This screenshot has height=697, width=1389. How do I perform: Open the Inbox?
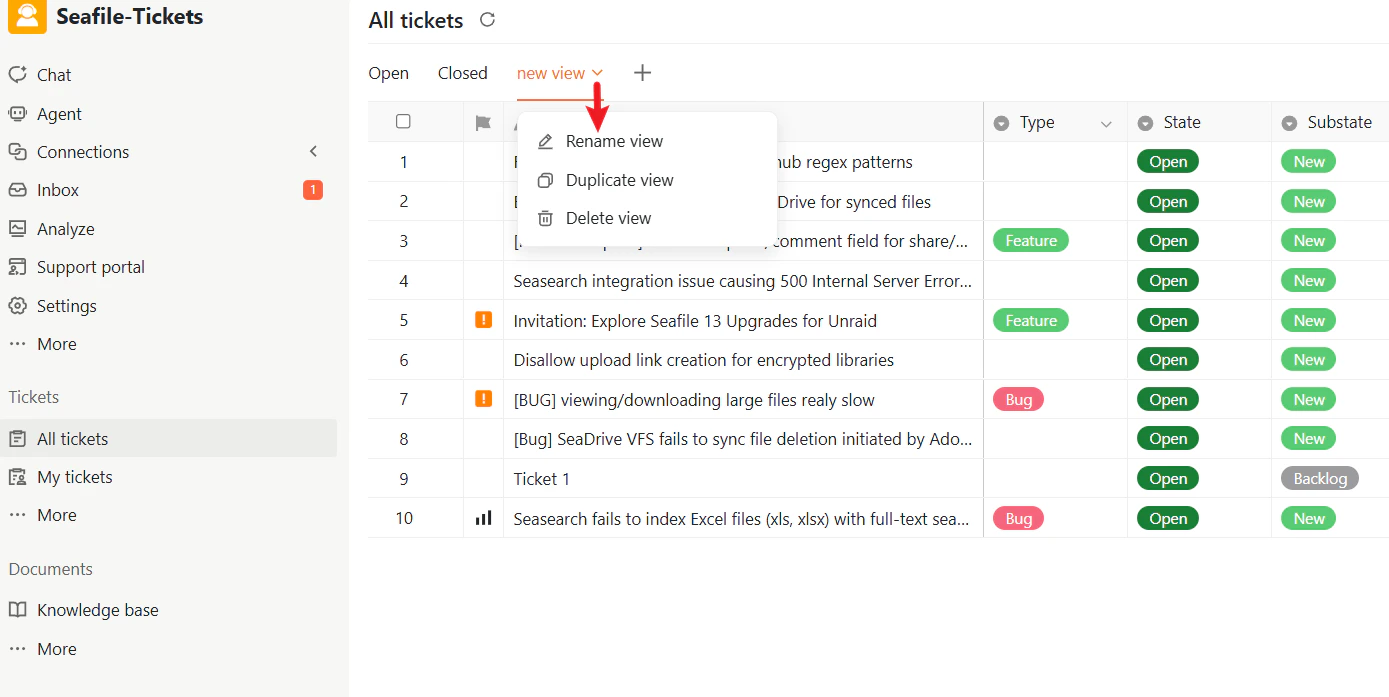pos(58,190)
